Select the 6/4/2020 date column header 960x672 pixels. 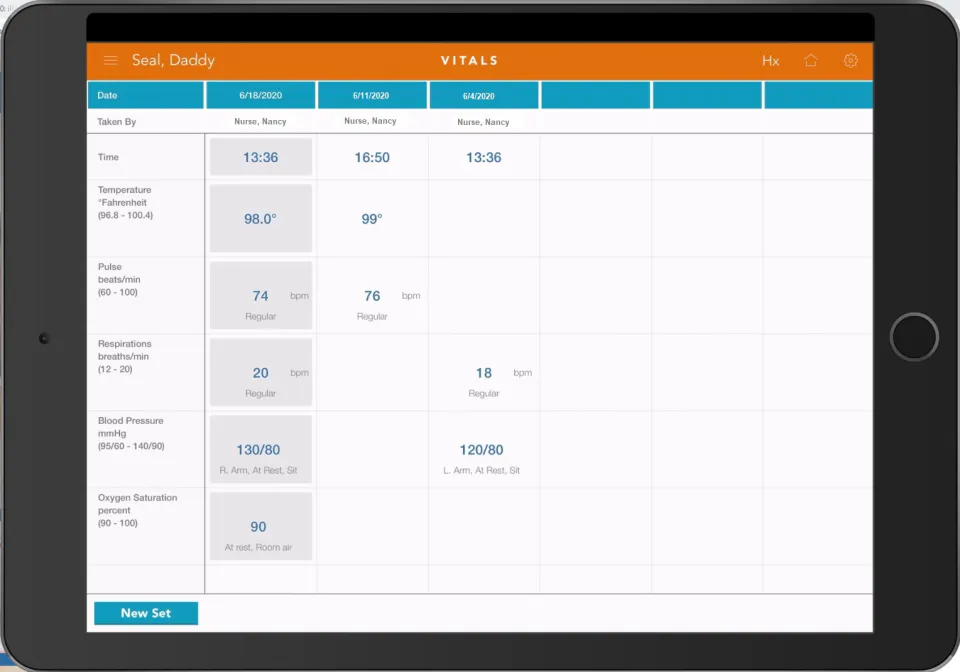(484, 95)
